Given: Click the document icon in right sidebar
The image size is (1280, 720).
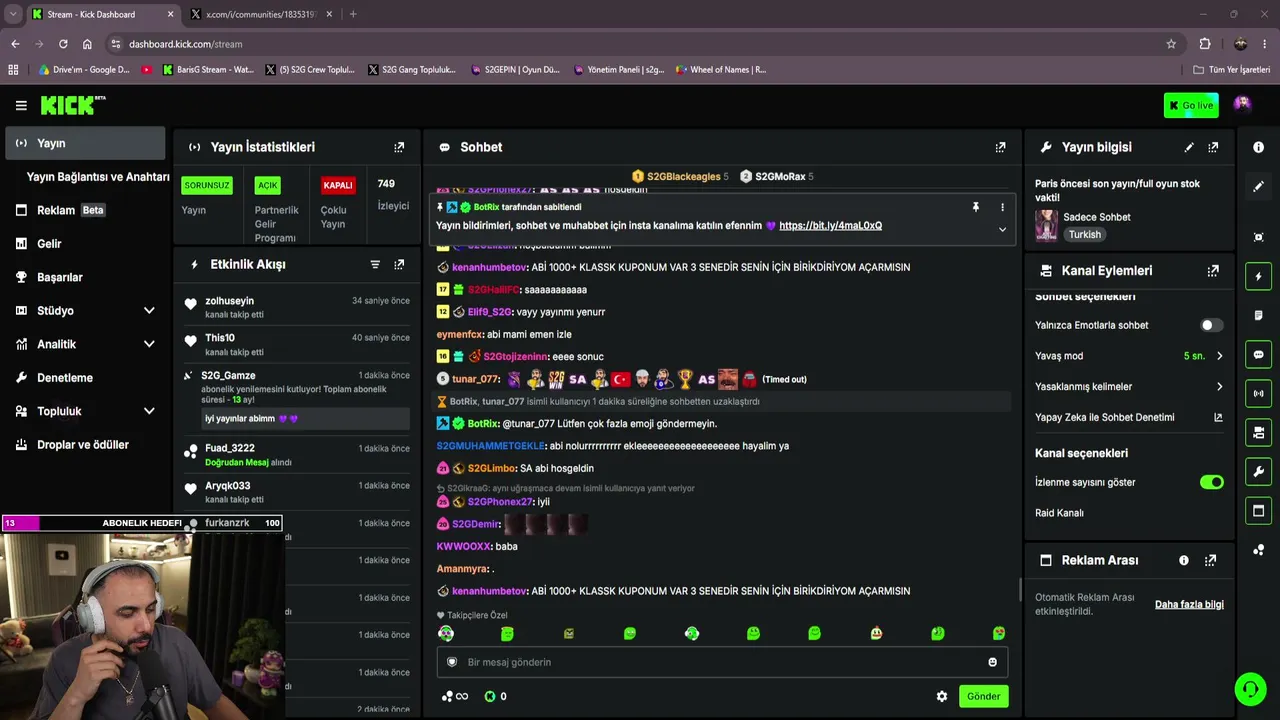Looking at the screenshot, I should [x=1258, y=315].
